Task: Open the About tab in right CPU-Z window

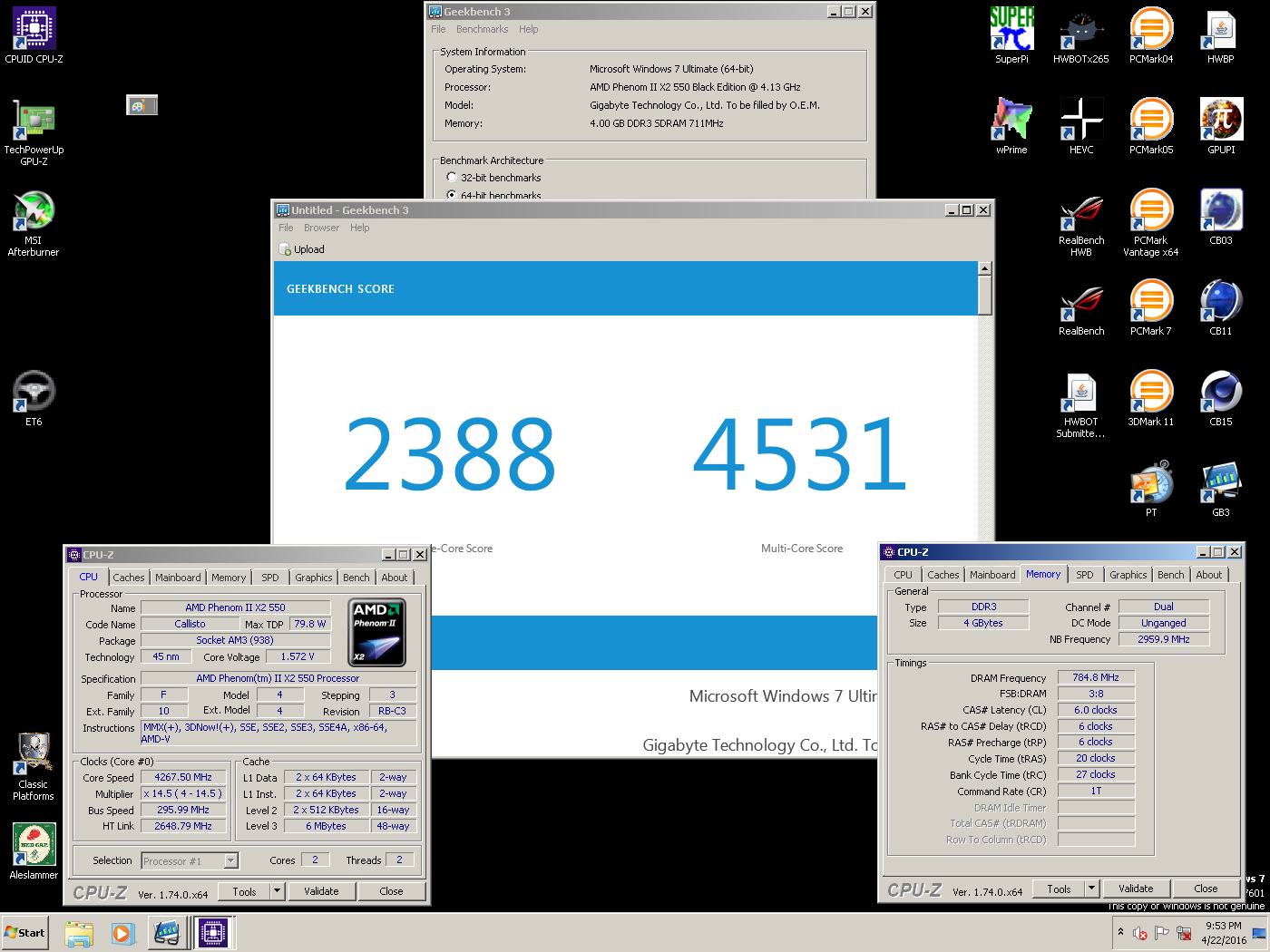Action: [x=1209, y=575]
